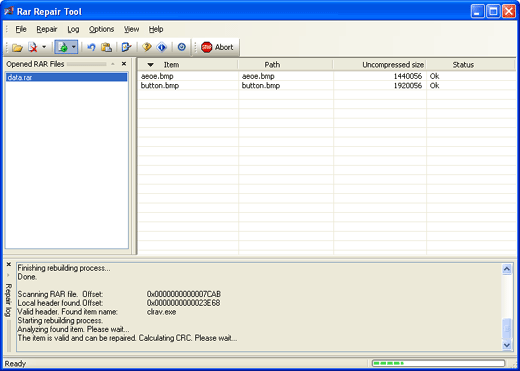The height and width of the screenshot is (371, 520).
Task: Click the log line 'Starting rebuilding process.'
Action: pos(60,320)
